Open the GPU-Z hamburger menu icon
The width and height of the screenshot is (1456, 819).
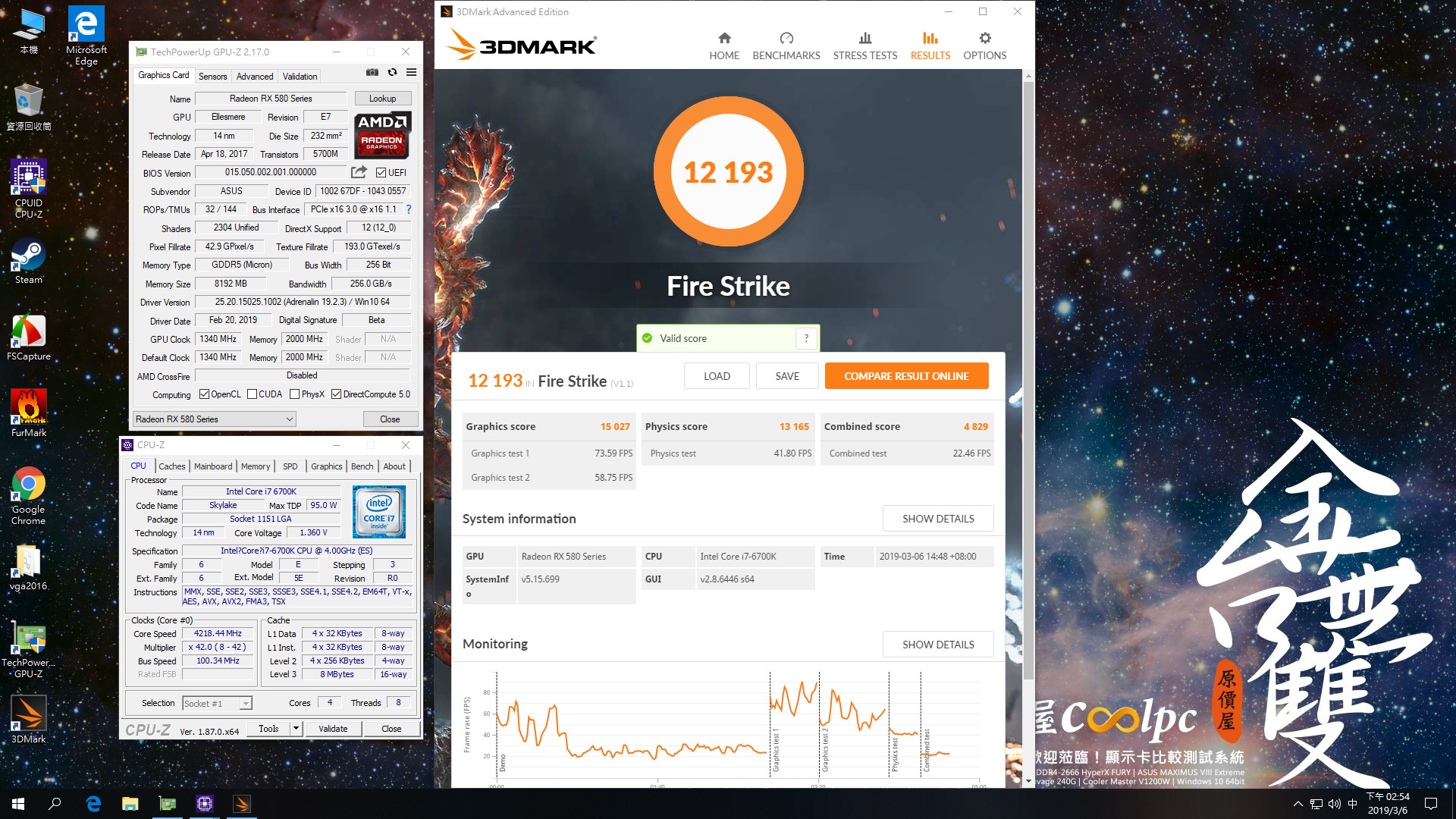(x=411, y=72)
